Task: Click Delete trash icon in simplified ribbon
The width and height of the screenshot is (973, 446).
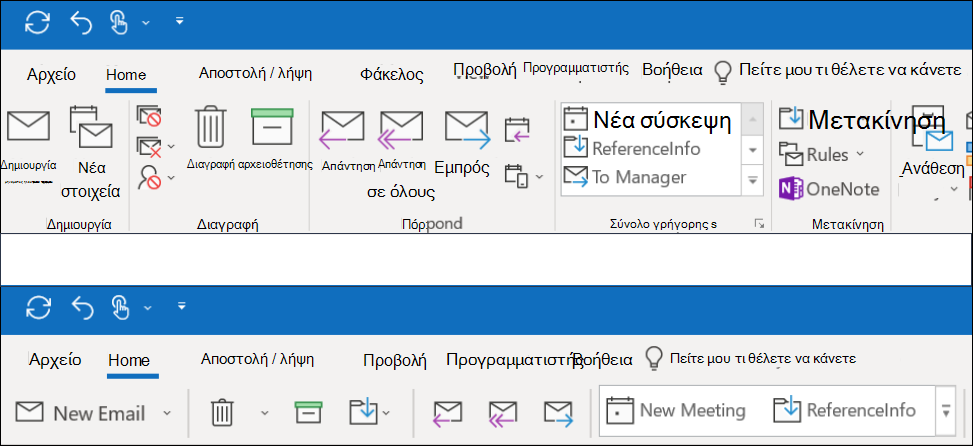Action: [222, 413]
